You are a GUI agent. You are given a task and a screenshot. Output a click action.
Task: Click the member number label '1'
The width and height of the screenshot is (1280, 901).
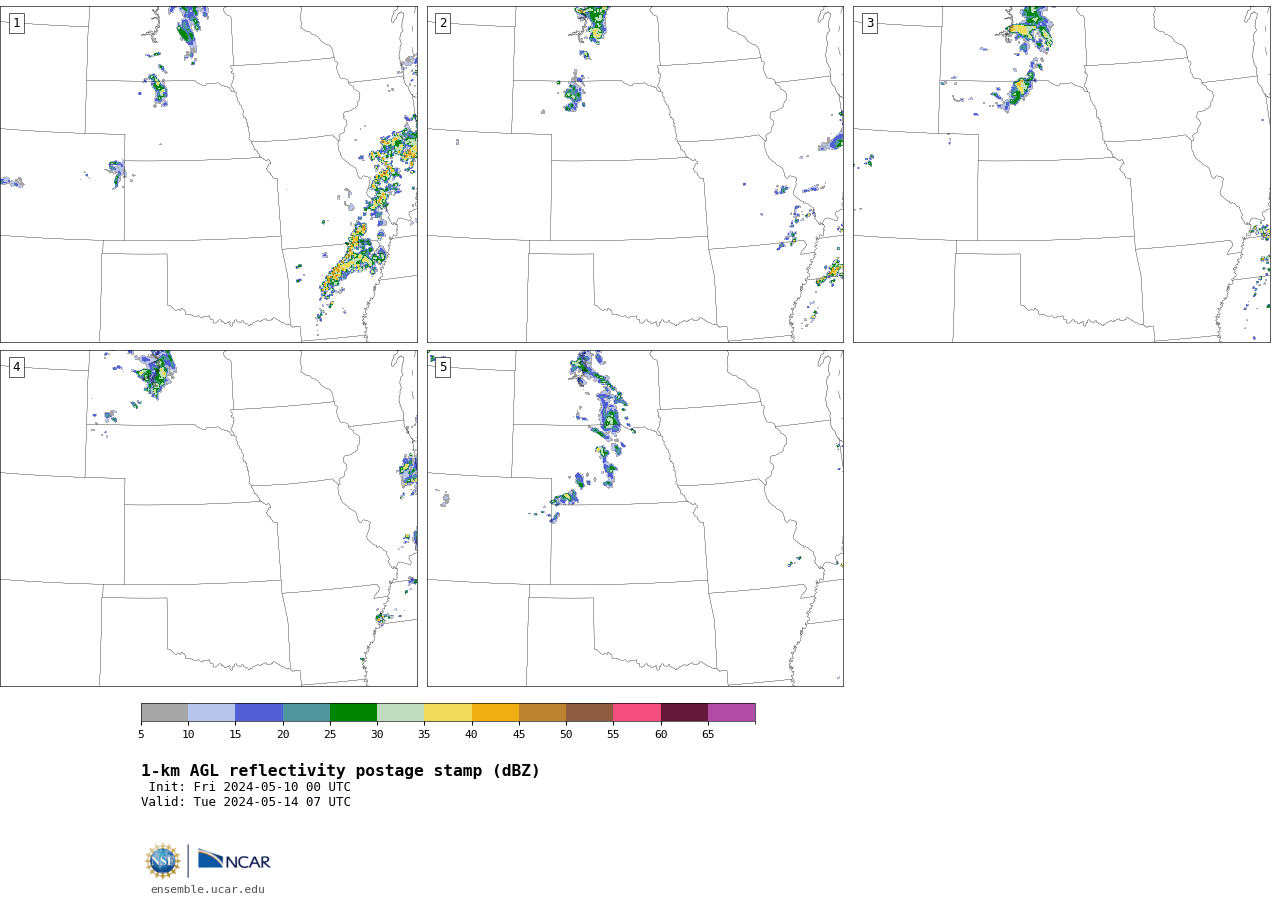click(x=16, y=23)
